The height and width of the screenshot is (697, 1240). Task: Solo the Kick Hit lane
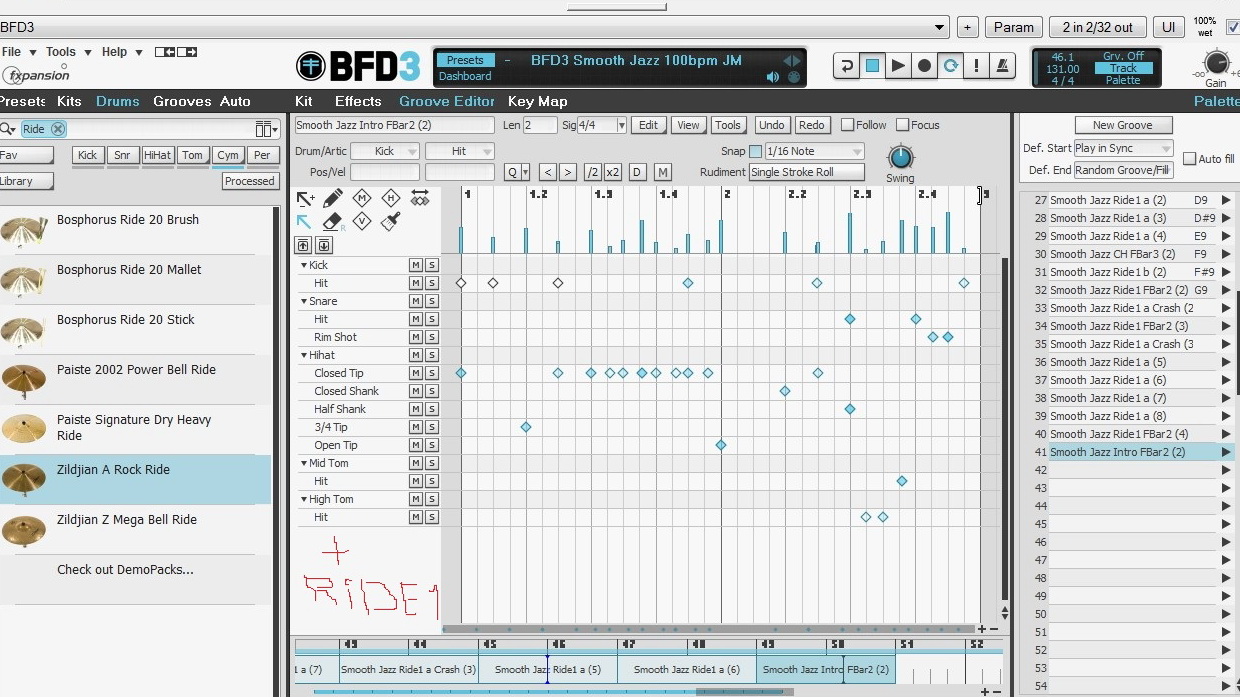pyautogui.click(x=432, y=283)
